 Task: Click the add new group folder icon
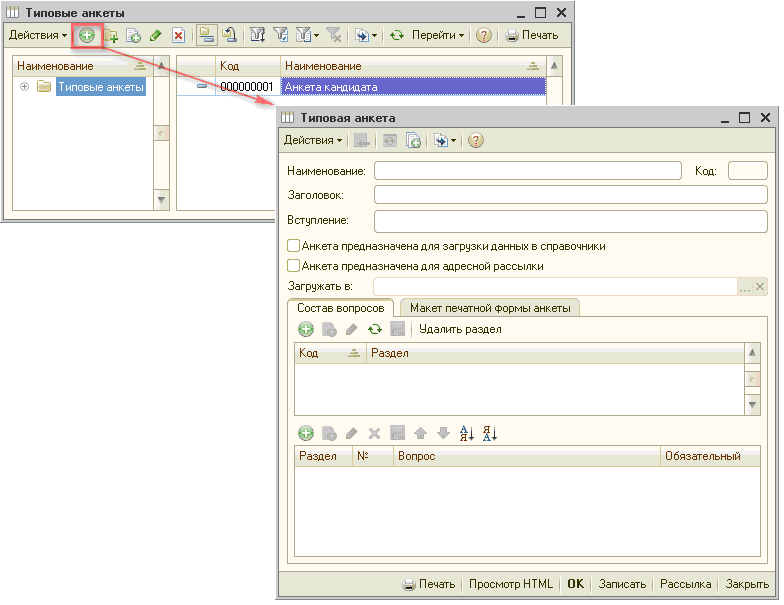point(111,35)
